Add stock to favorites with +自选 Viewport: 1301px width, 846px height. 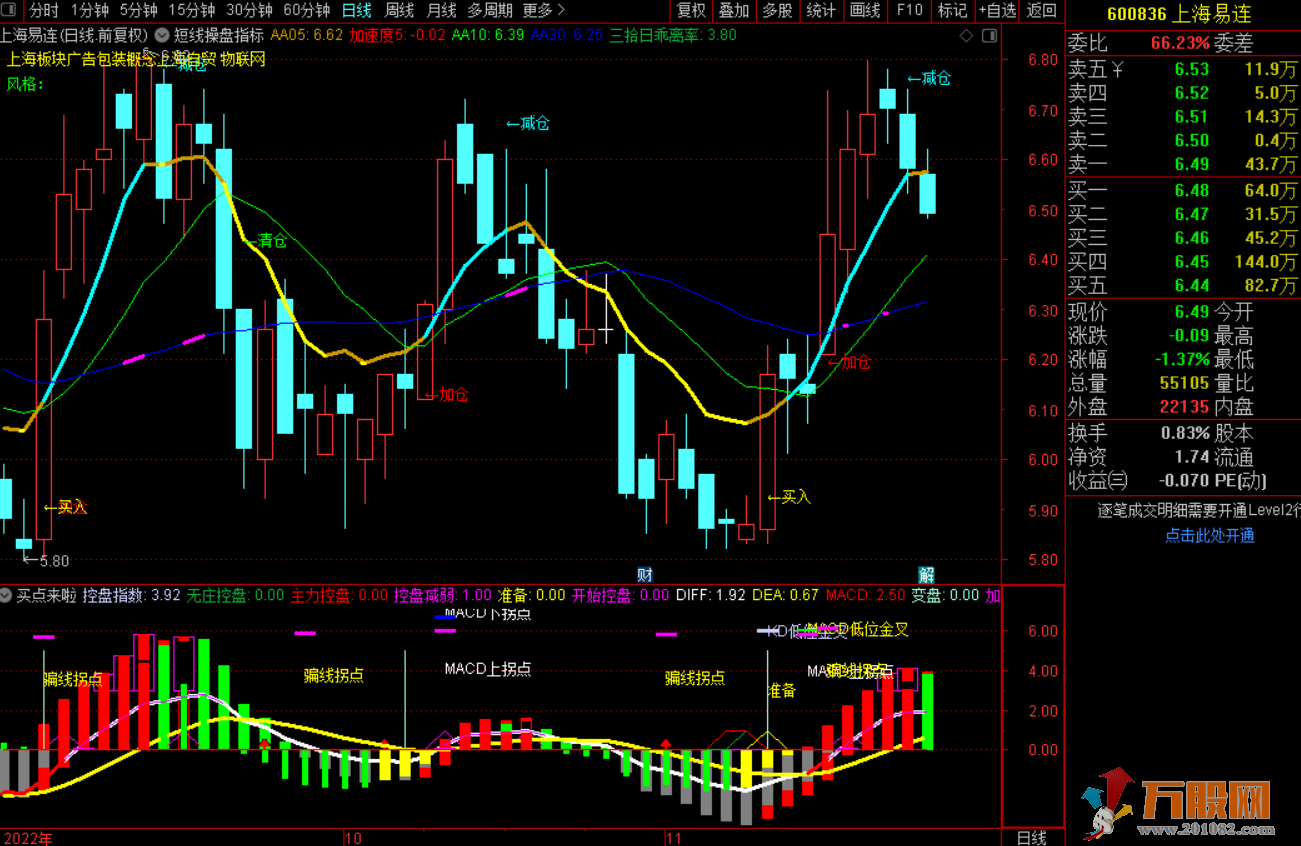pos(997,11)
